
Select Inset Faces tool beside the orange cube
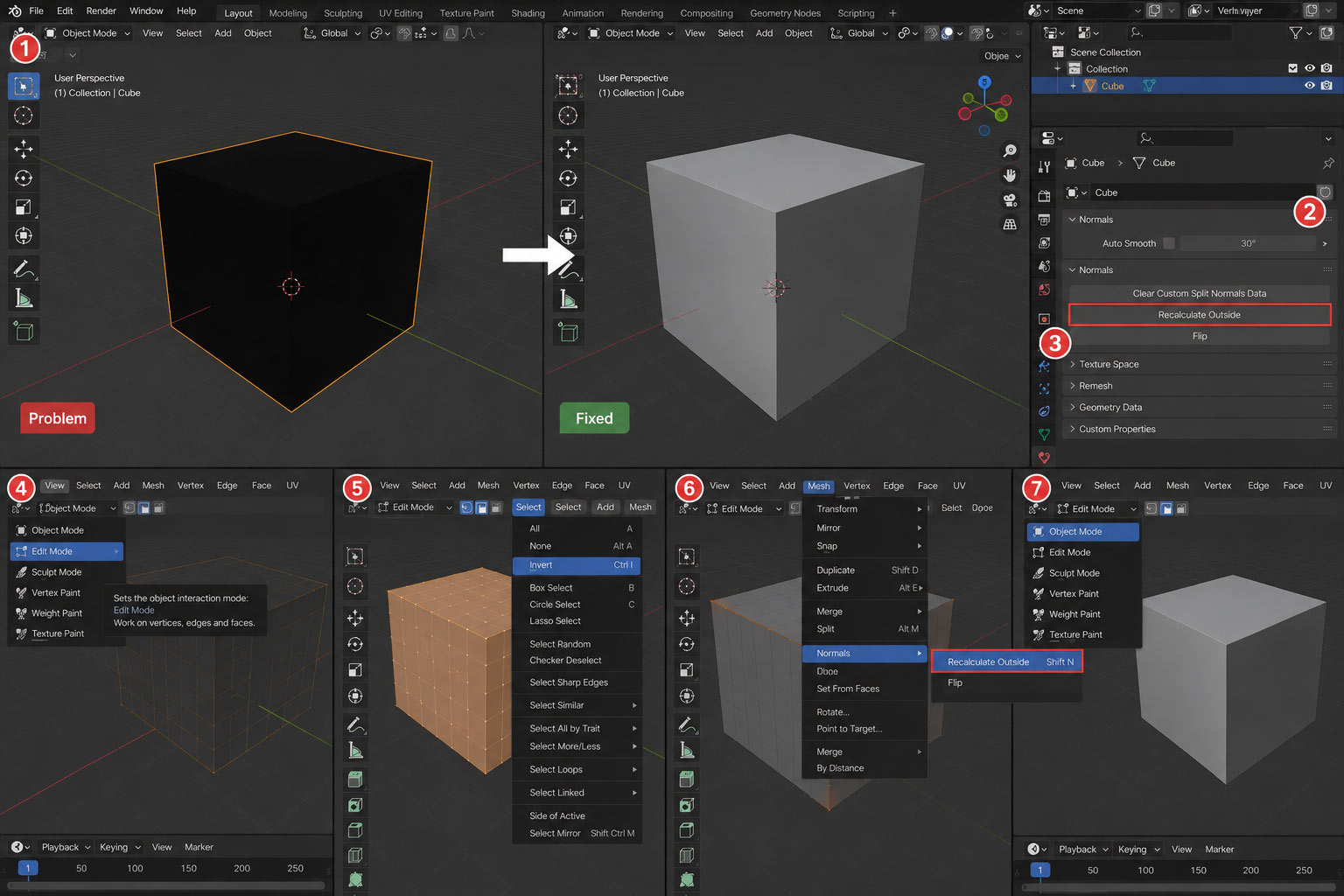click(x=355, y=805)
